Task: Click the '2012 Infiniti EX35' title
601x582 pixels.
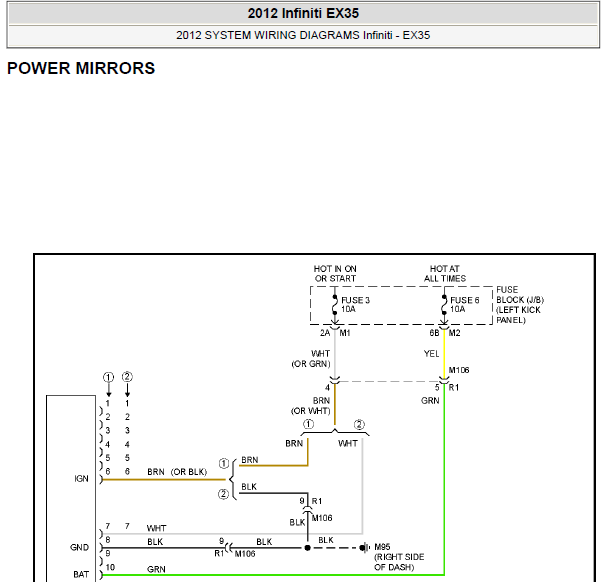Action: [303, 13]
